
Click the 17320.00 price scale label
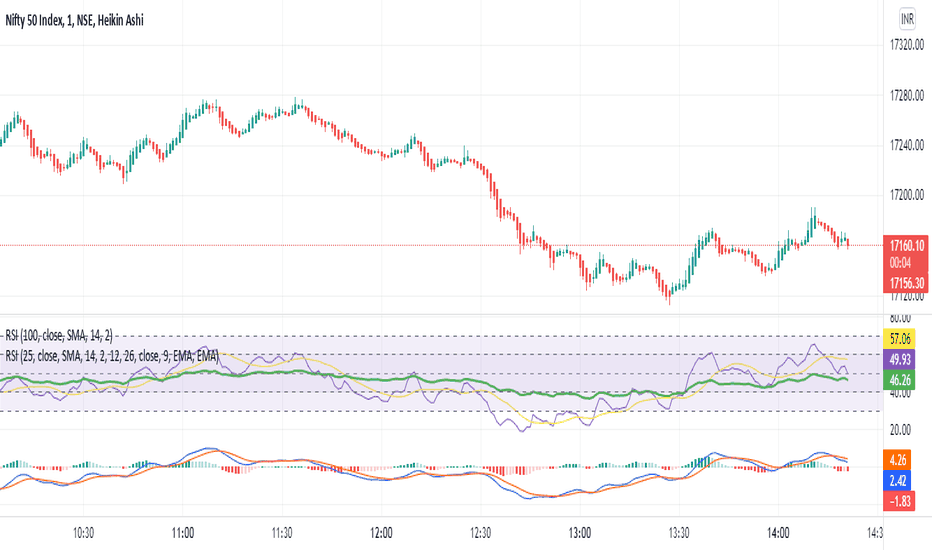pos(906,45)
